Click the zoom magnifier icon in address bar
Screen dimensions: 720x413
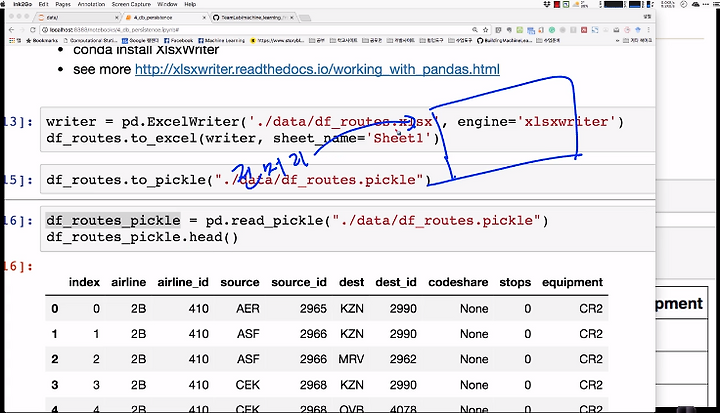coord(475,30)
